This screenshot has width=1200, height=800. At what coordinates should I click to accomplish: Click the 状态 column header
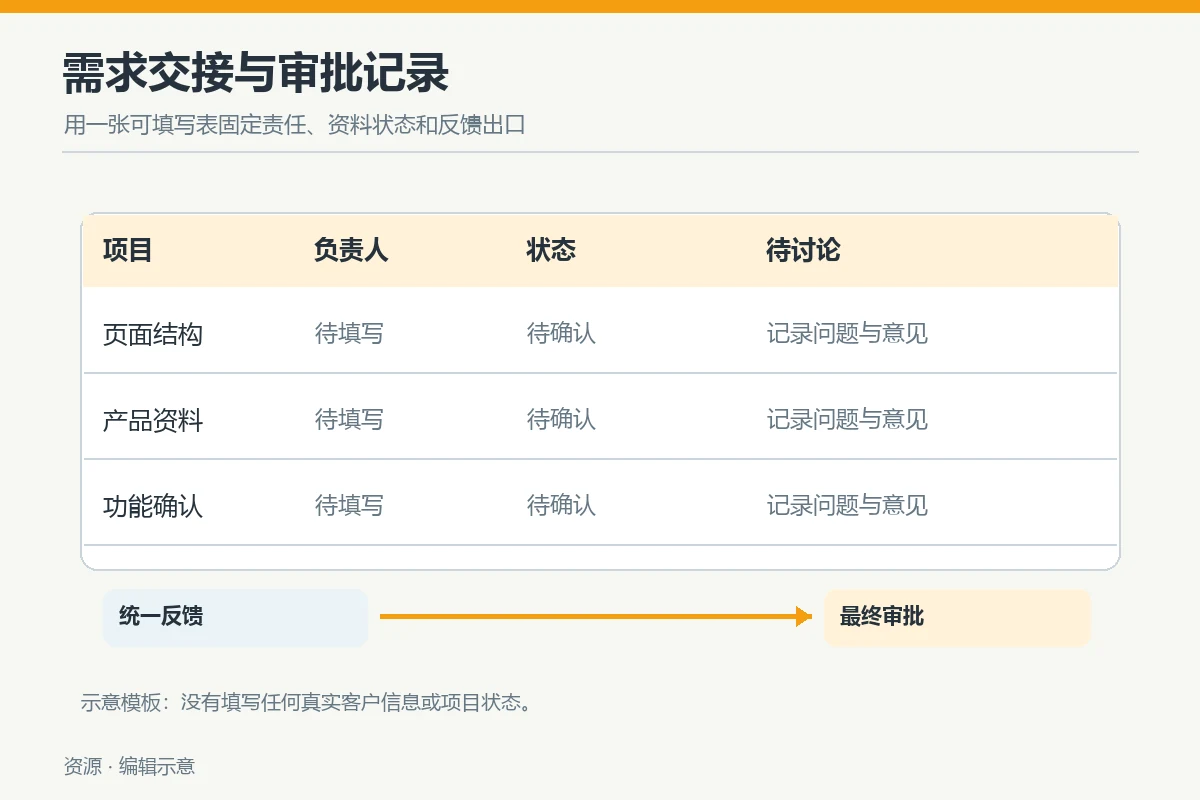point(551,250)
